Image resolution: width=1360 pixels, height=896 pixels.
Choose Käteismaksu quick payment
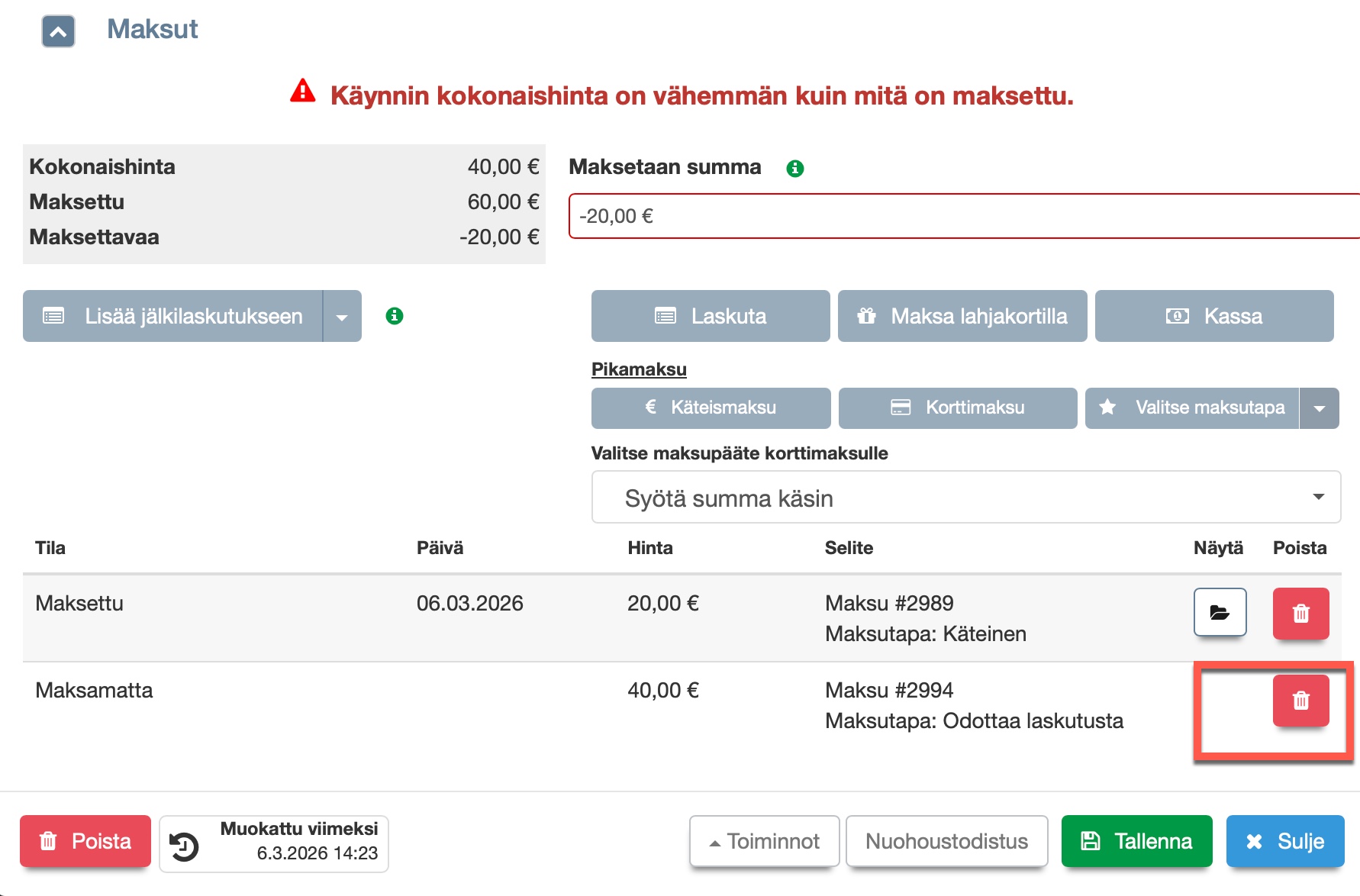coord(710,408)
